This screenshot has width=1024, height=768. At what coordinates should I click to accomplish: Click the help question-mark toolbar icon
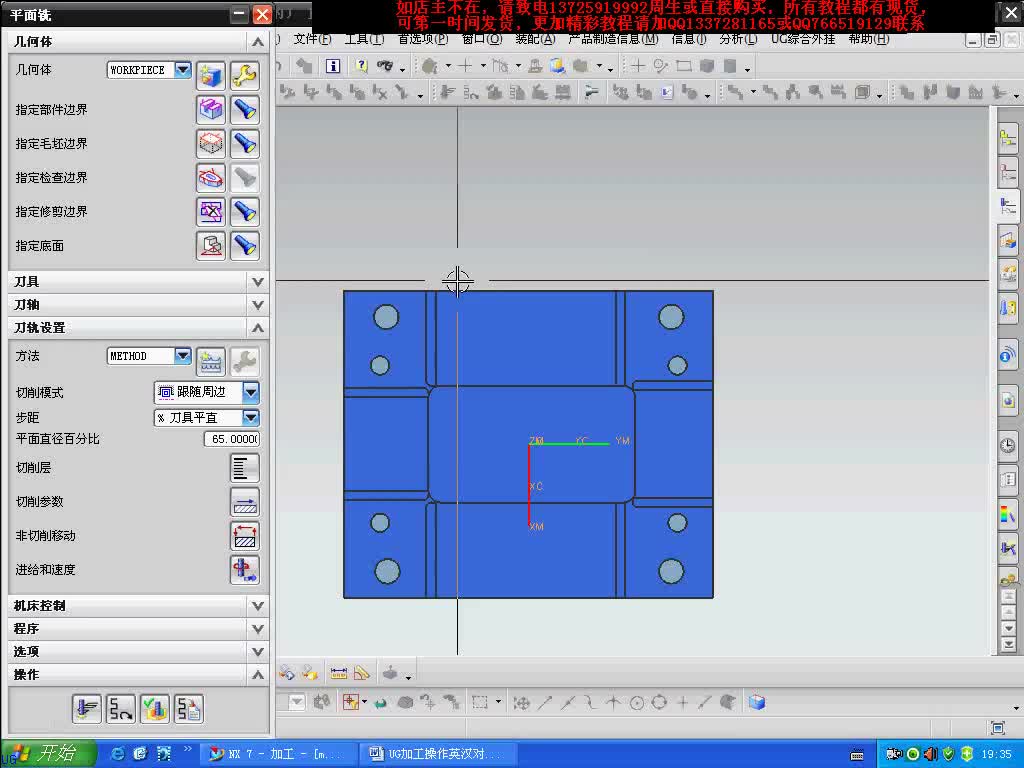coord(362,66)
